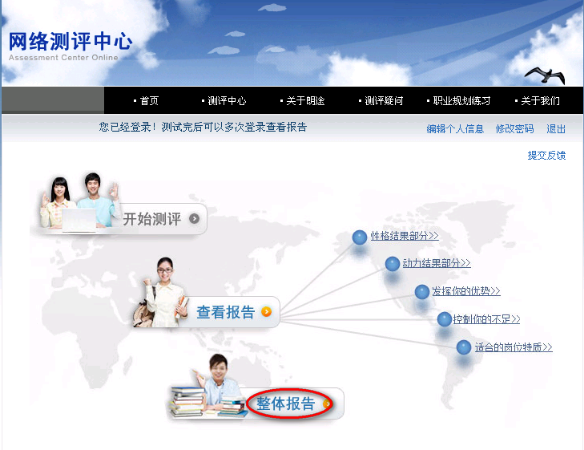
Task: Open the 测评中心 navigation item
Action: click(224, 101)
